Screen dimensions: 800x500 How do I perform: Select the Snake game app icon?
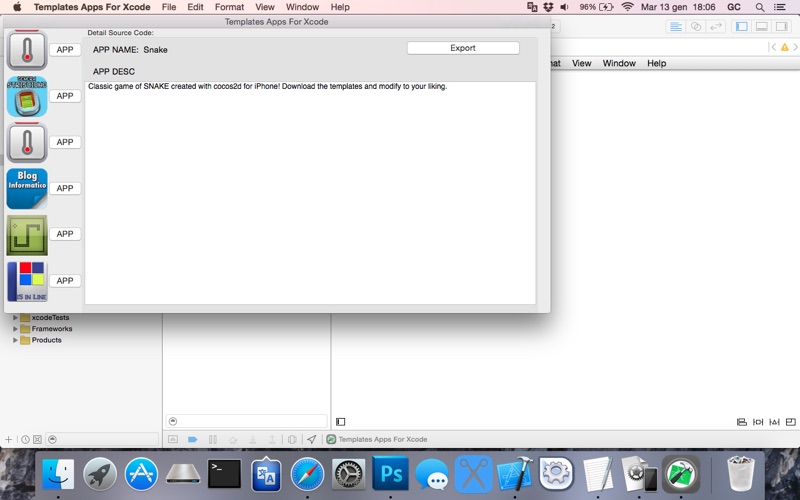[27, 235]
